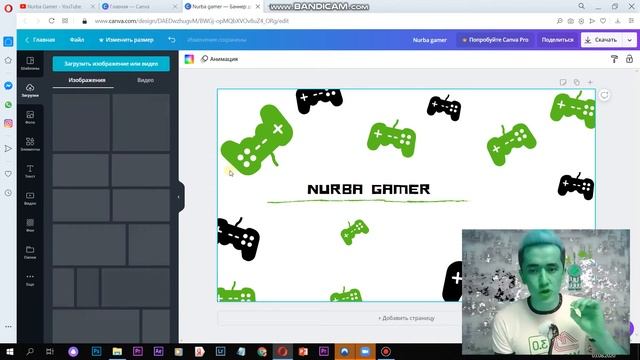Image resolution: width=640 pixels, height=360 pixels.
Task: Open Messenger in Opera sidebar
Action: pyautogui.click(x=8, y=86)
